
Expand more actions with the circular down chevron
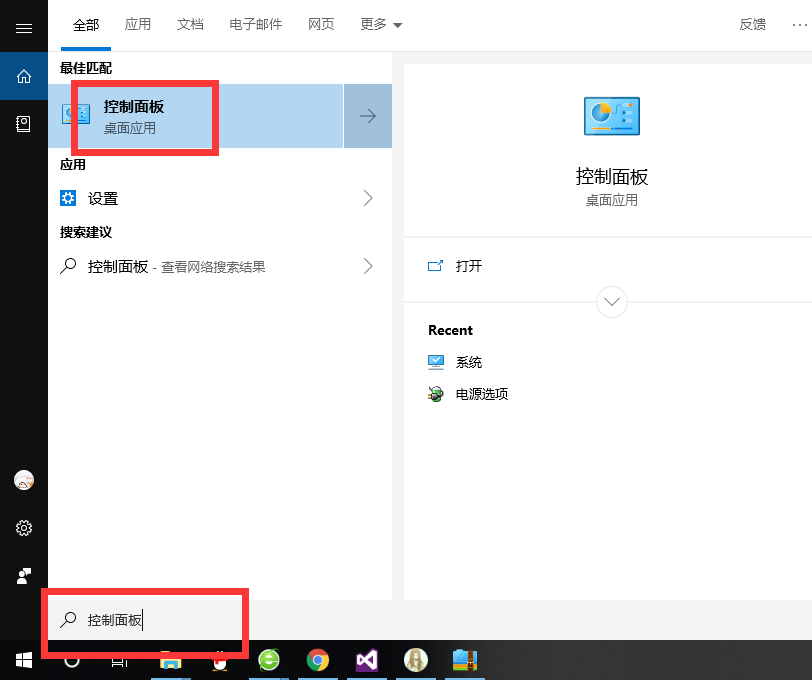click(x=612, y=302)
